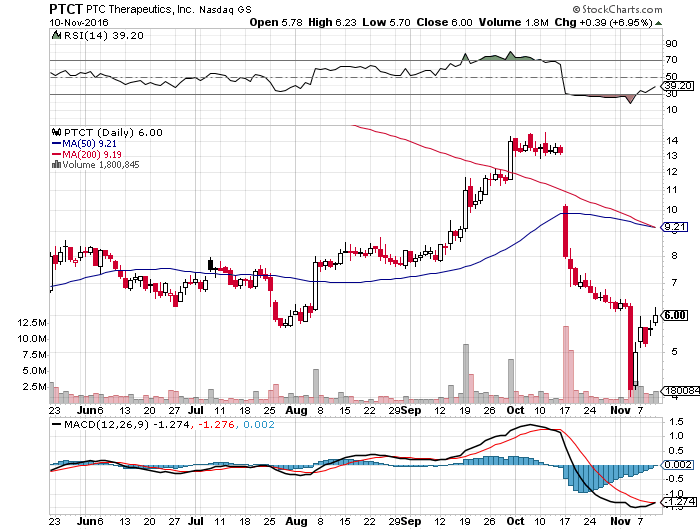Screen dimensions: 700x530
Task: Click Aug on the price chart date axis
Action: tap(296, 410)
